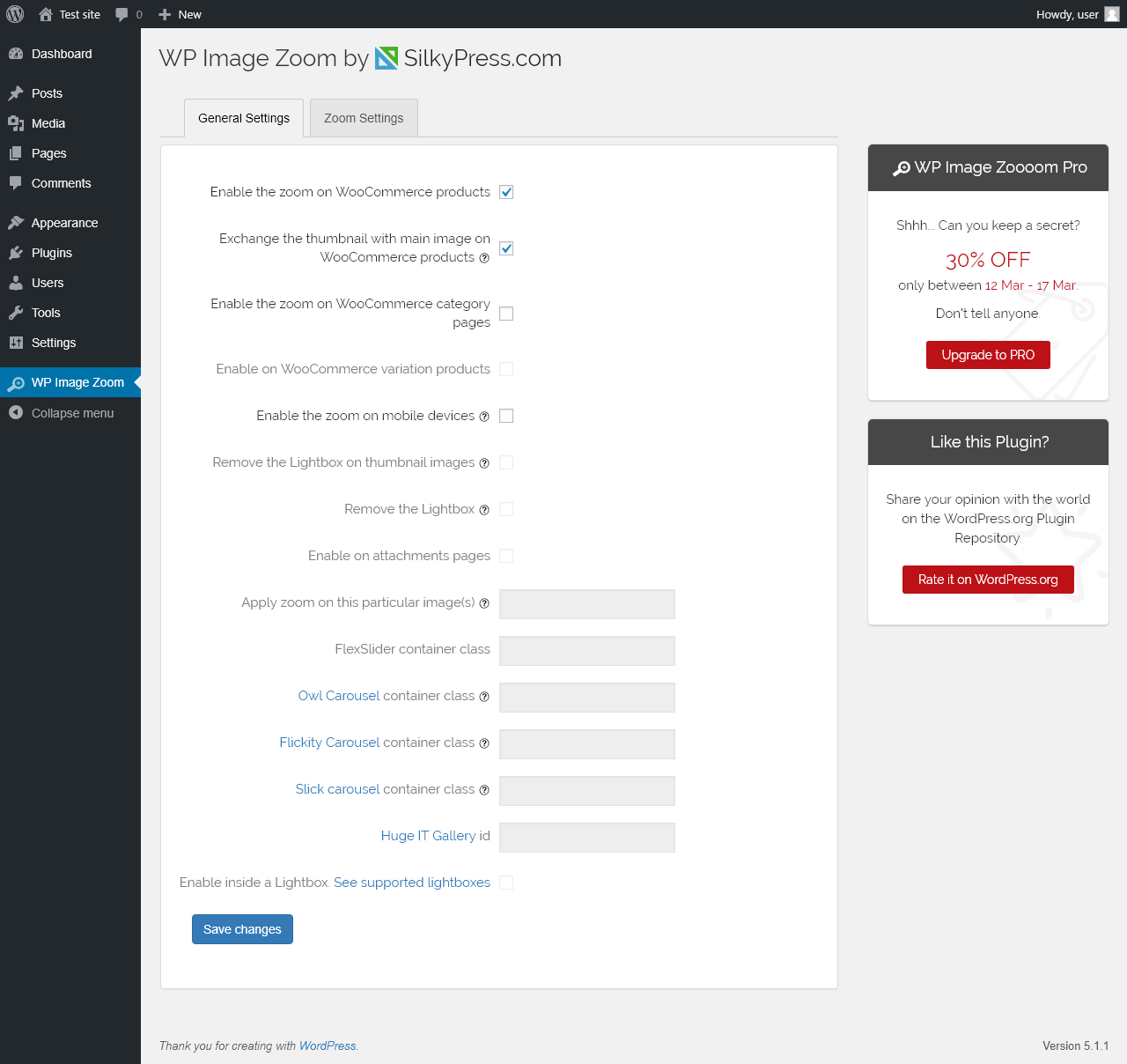Click help icon for Owl Carousel container class
Screen dimensions: 1127x1064
(484, 697)
